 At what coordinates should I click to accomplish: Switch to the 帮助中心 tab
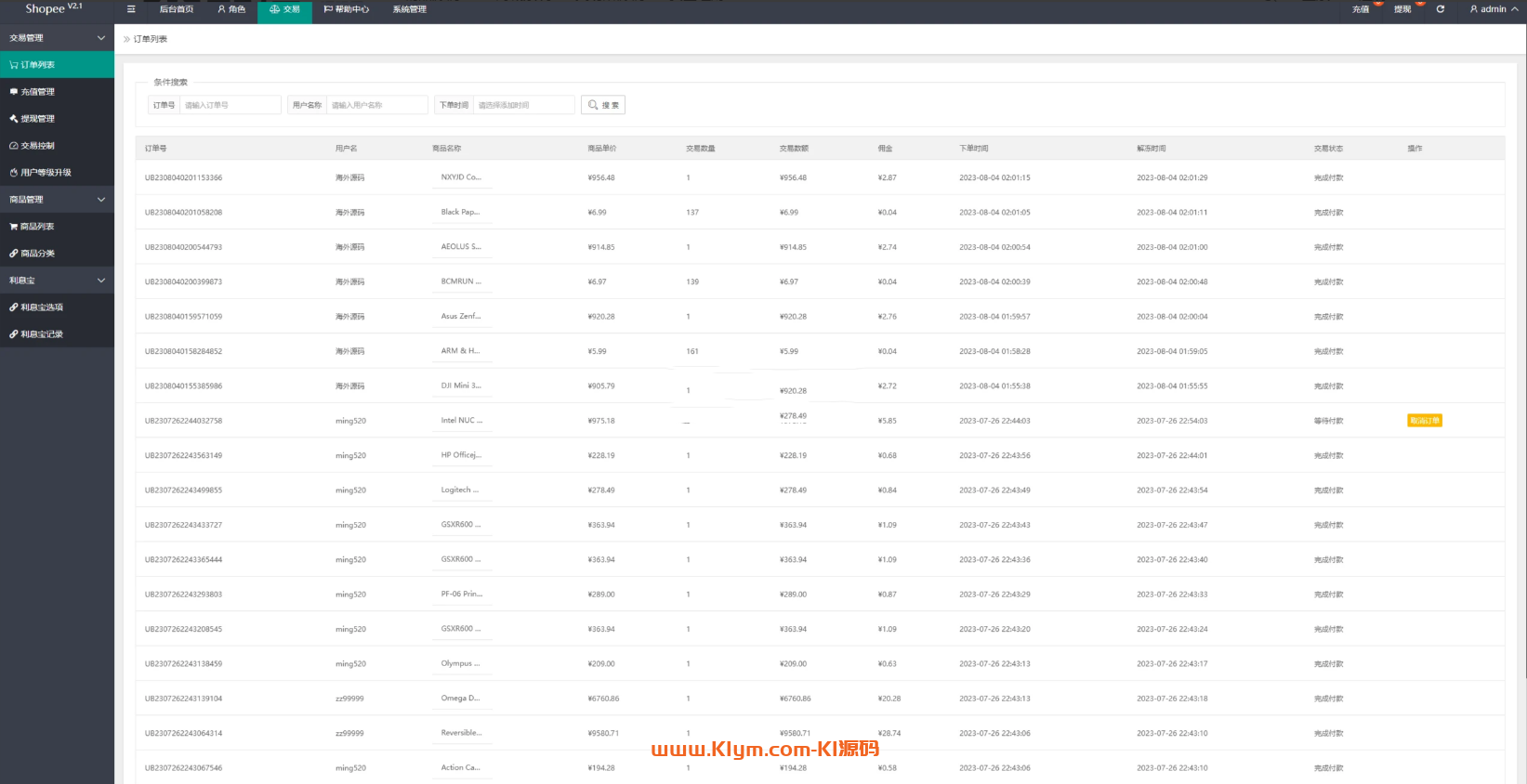click(347, 9)
